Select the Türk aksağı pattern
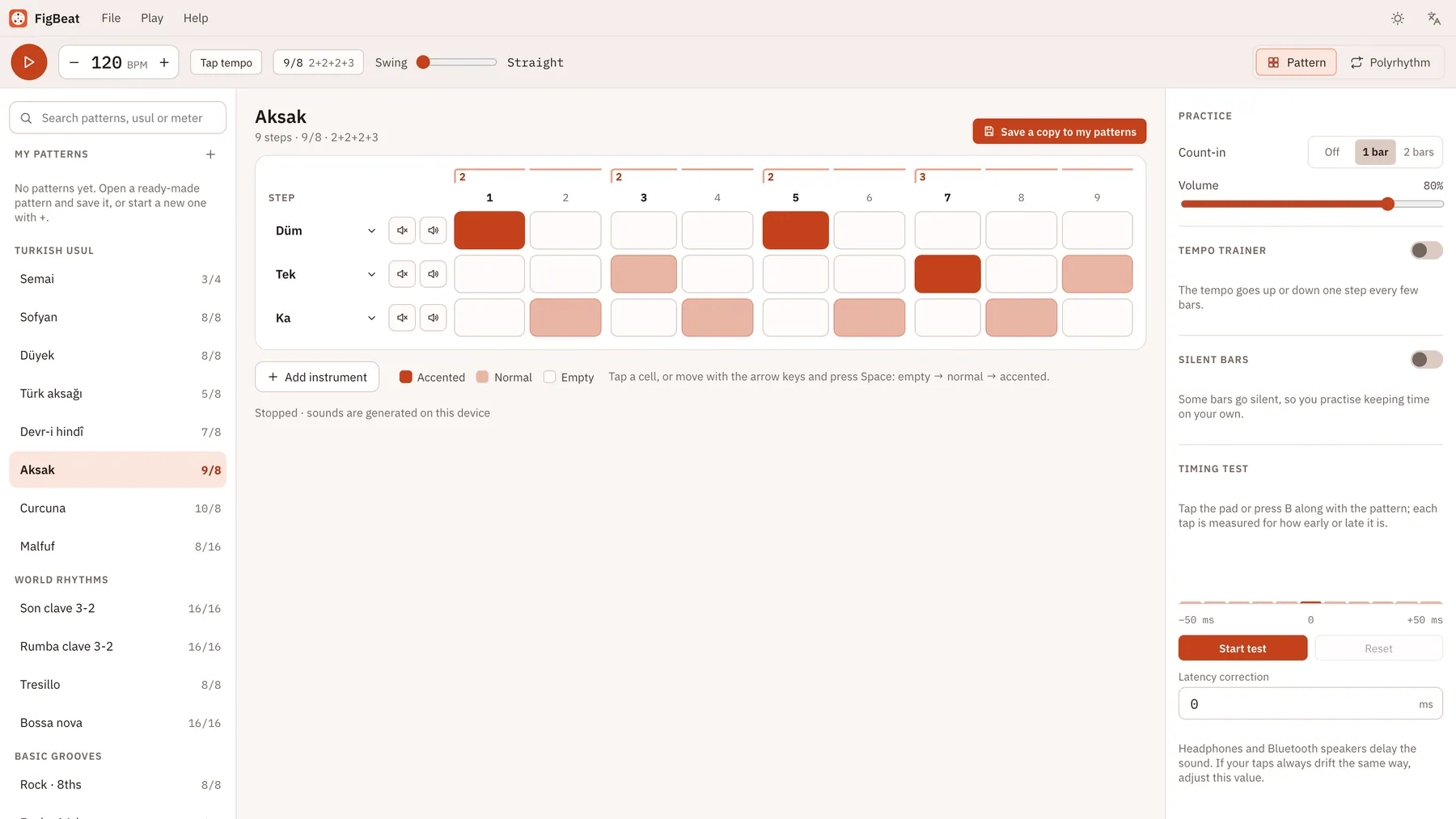The image size is (1456, 819). pyautogui.click(x=118, y=394)
